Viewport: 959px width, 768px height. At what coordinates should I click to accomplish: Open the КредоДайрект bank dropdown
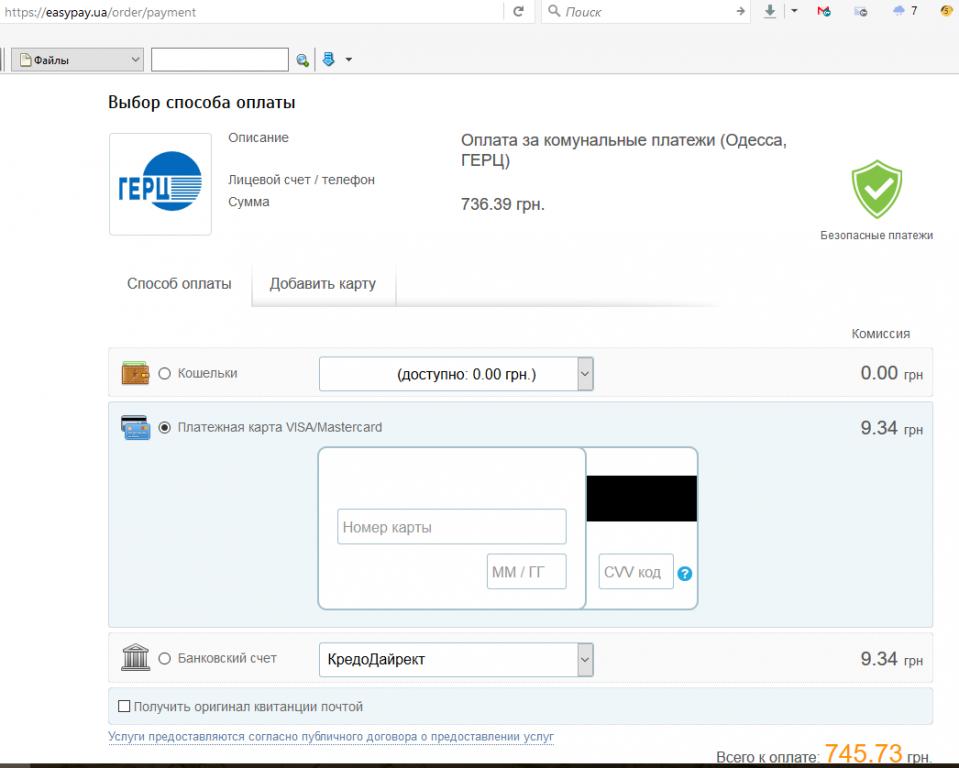[x=585, y=659]
